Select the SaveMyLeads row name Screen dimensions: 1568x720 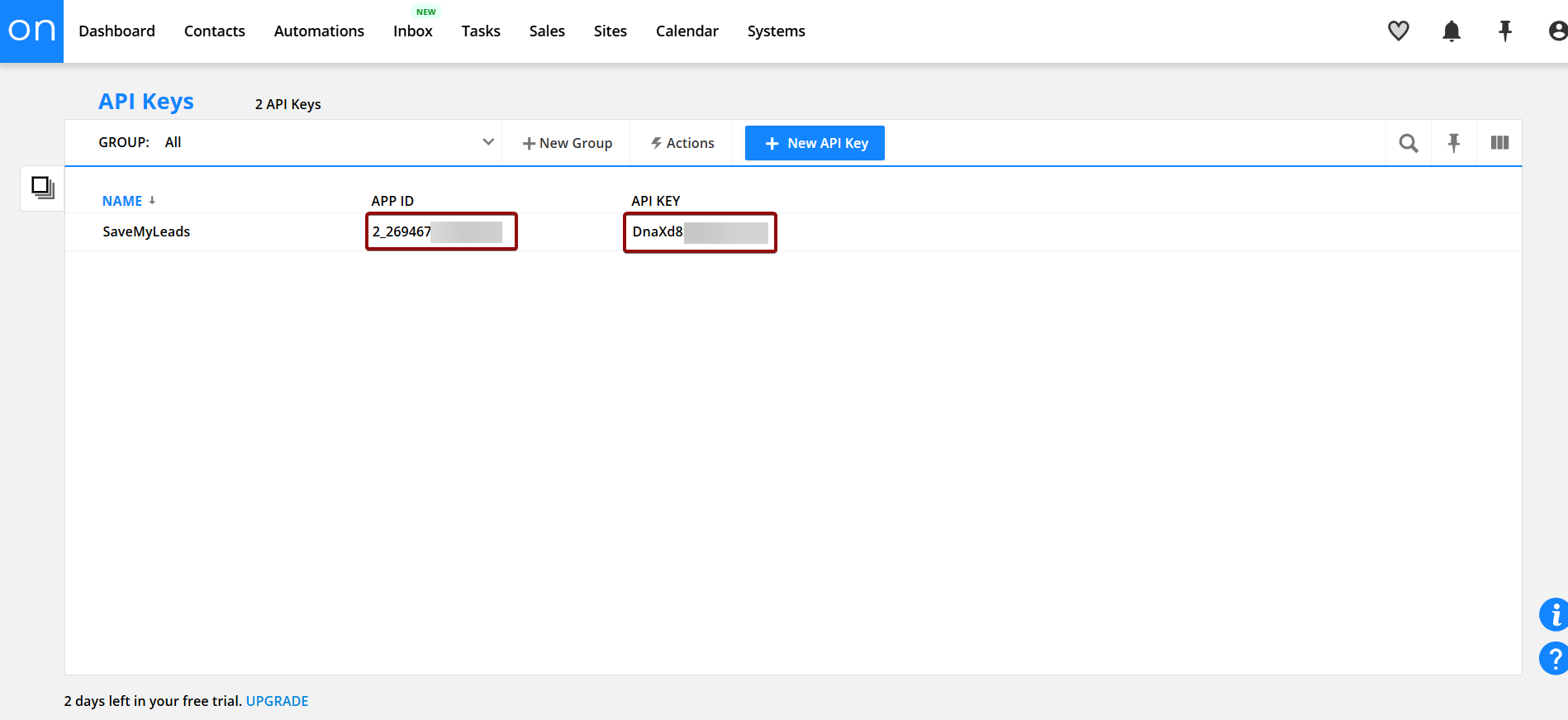click(x=146, y=231)
